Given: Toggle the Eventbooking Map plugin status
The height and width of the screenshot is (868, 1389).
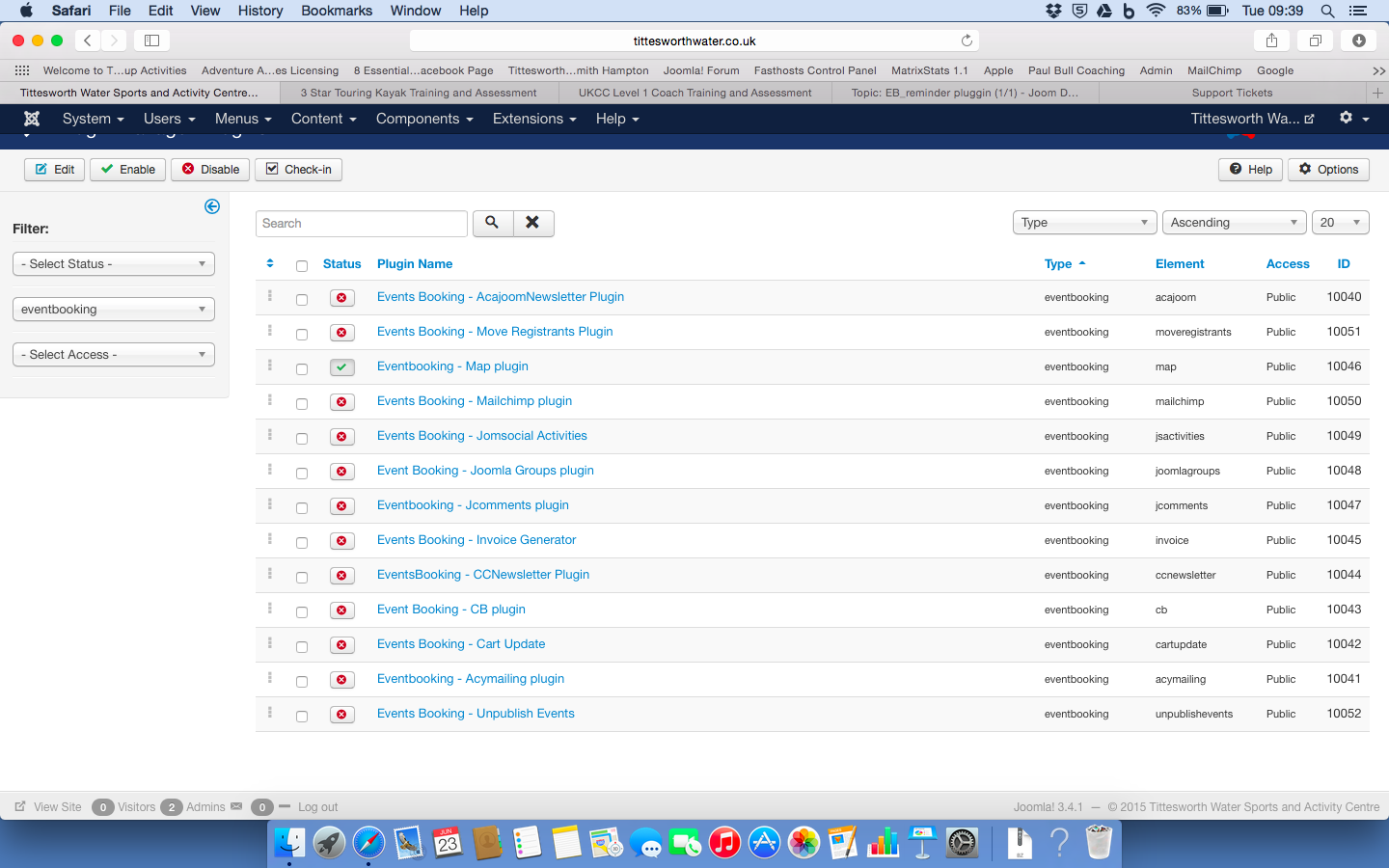Looking at the screenshot, I should [341, 367].
